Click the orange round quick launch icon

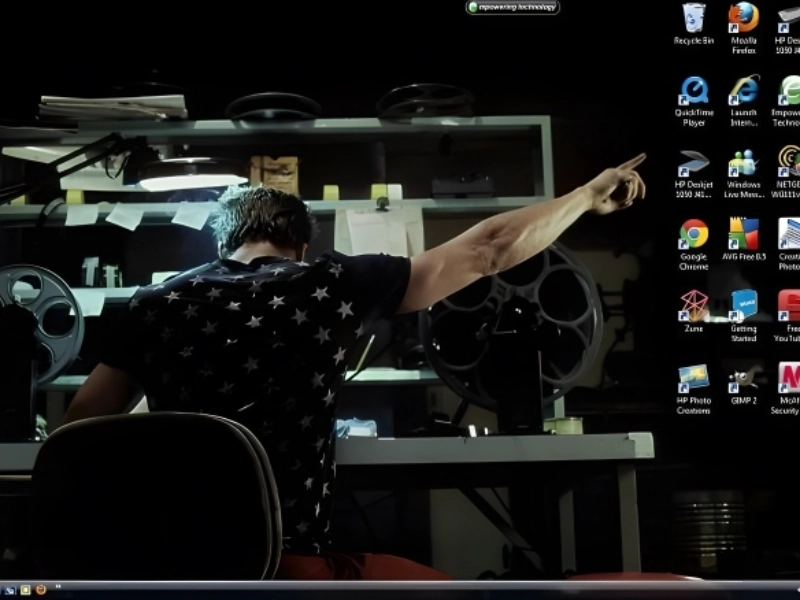pyautogui.click(x=41, y=590)
